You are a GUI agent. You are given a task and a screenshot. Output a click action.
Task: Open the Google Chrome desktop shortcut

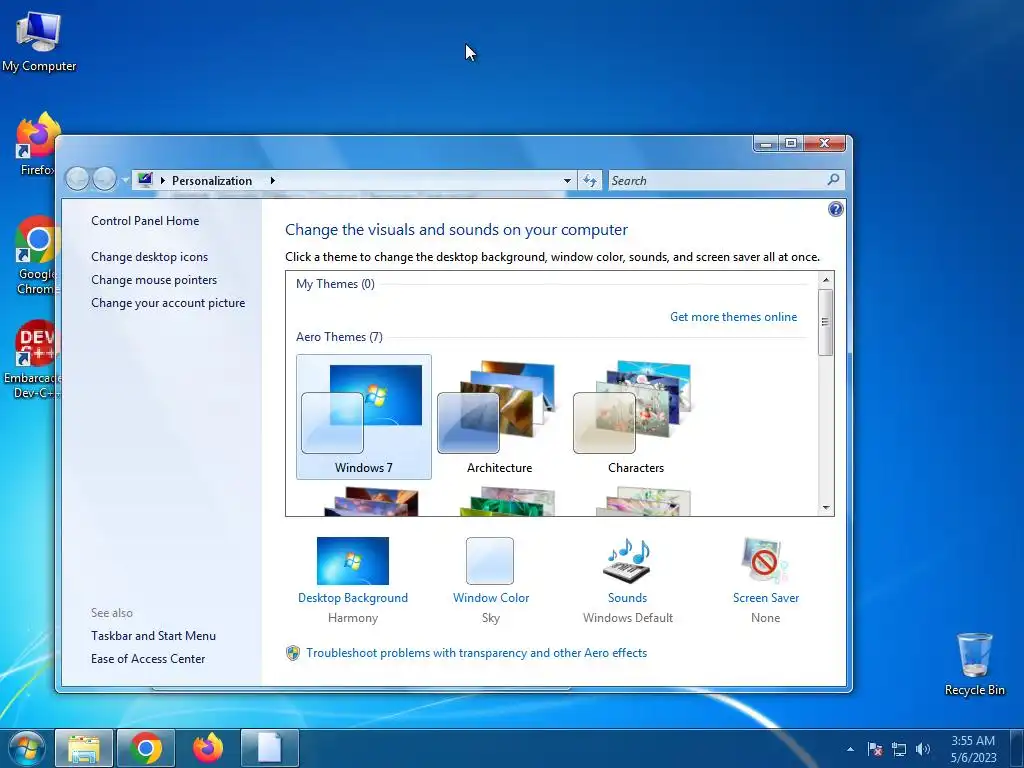(x=37, y=255)
